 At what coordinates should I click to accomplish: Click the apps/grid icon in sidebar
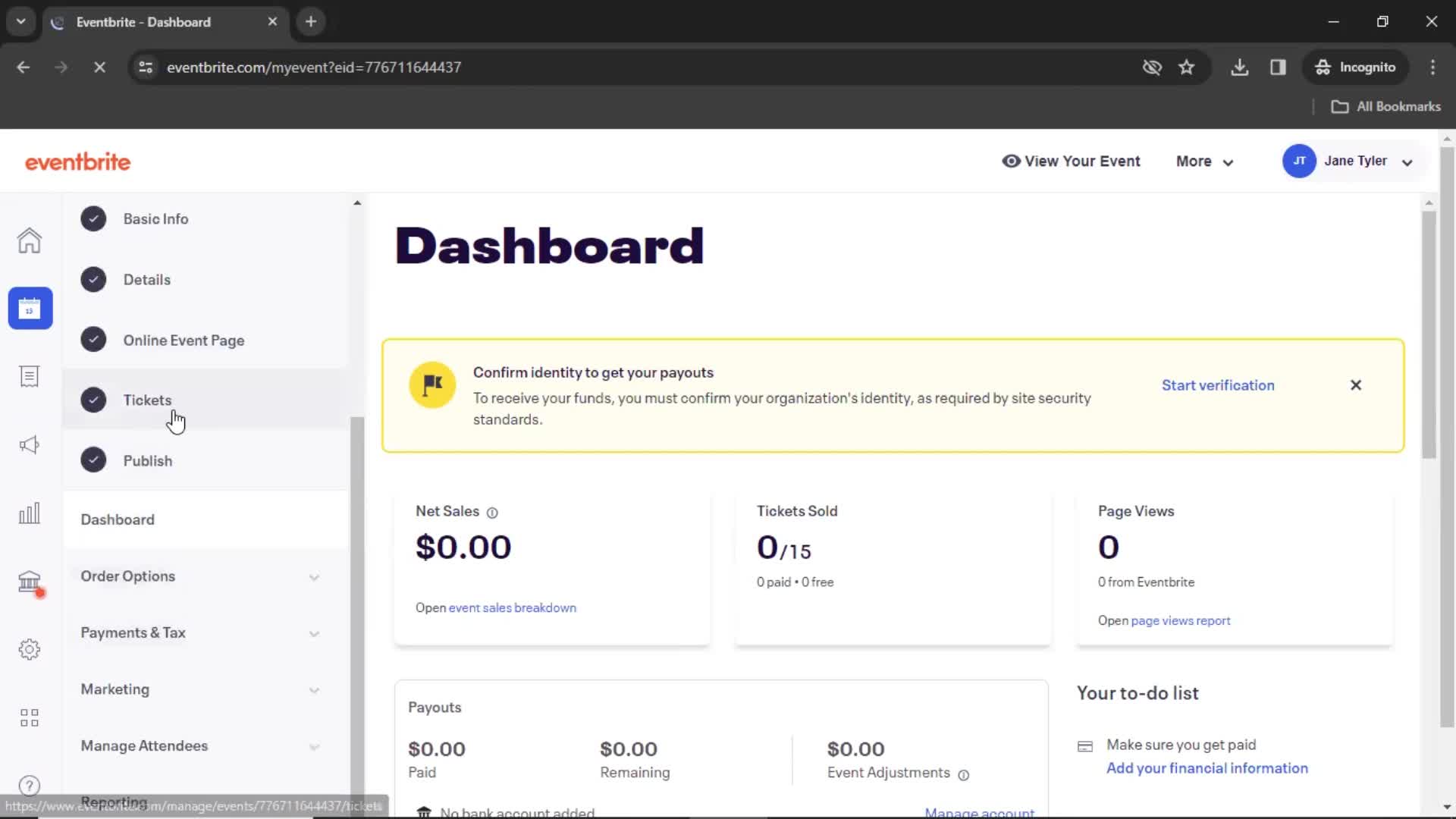coord(29,717)
